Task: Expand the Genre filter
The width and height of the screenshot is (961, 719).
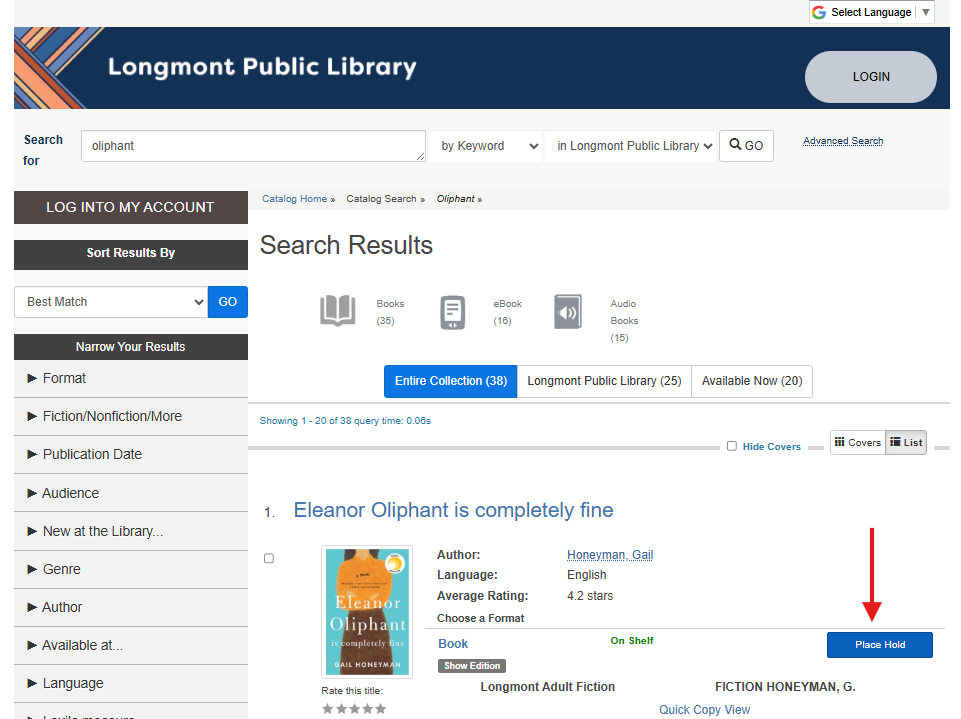Action: point(131,569)
